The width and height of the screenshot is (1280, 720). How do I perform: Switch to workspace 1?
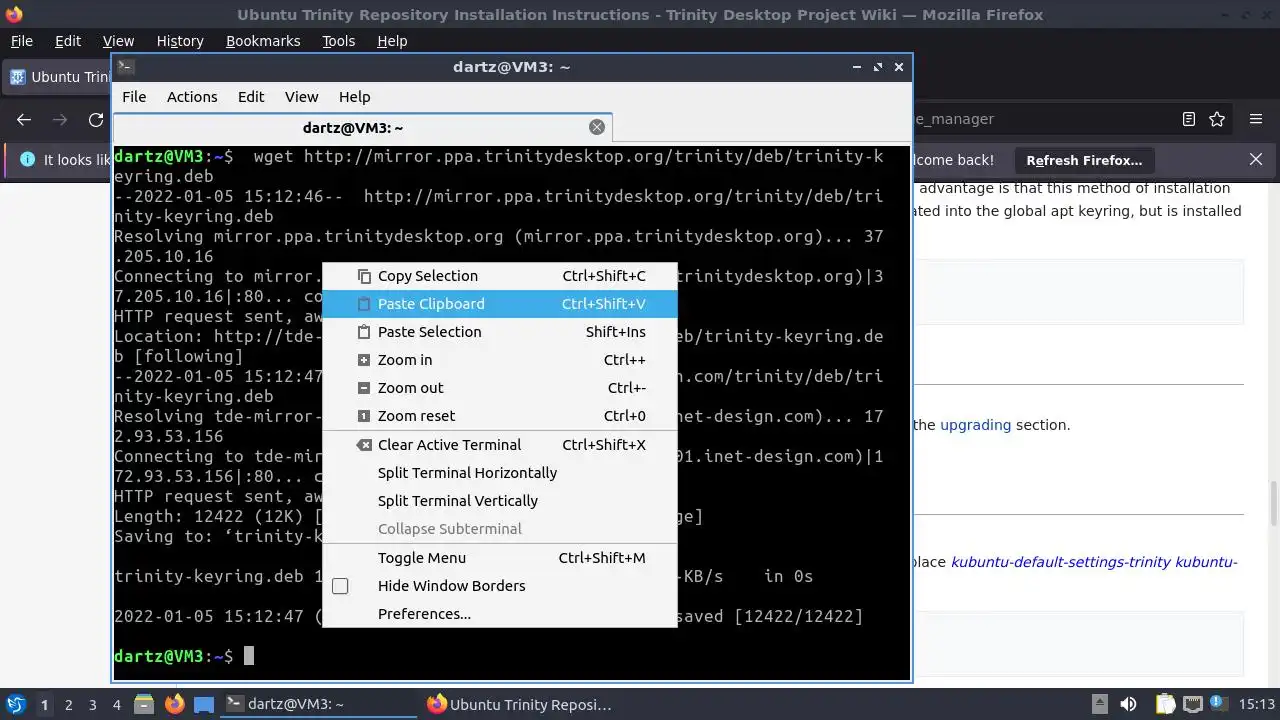click(x=44, y=705)
